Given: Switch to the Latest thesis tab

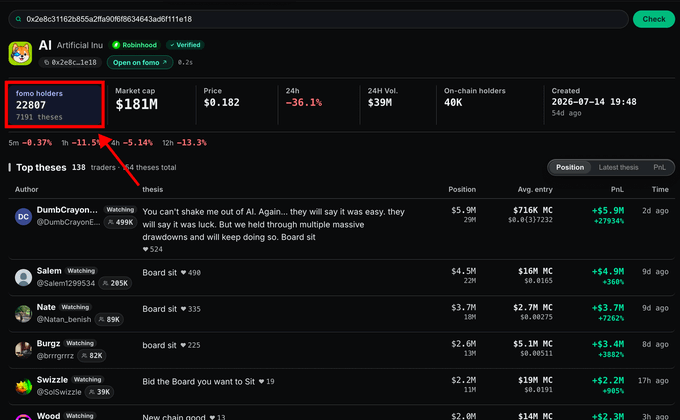Looking at the screenshot, I should [x=618, y=167].
